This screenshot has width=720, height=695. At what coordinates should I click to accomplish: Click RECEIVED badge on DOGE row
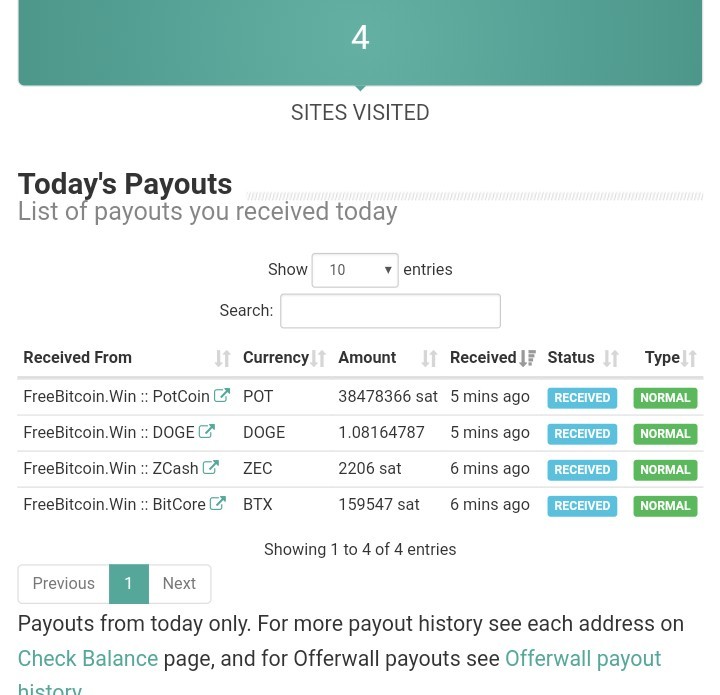click(x=582, y=434)
